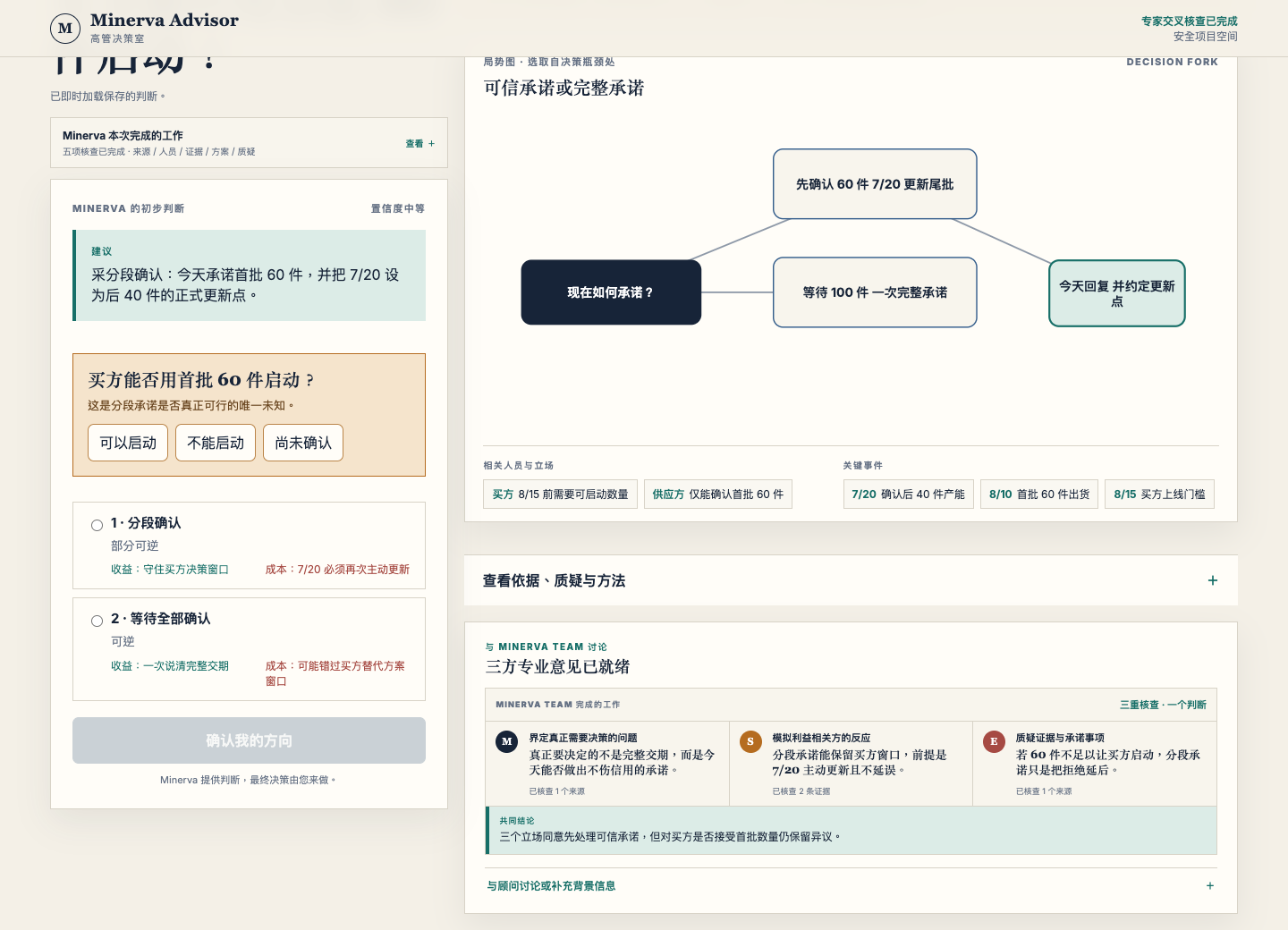Click the S avatar for 模拟利益相关方的反应

tap(750, 741)
